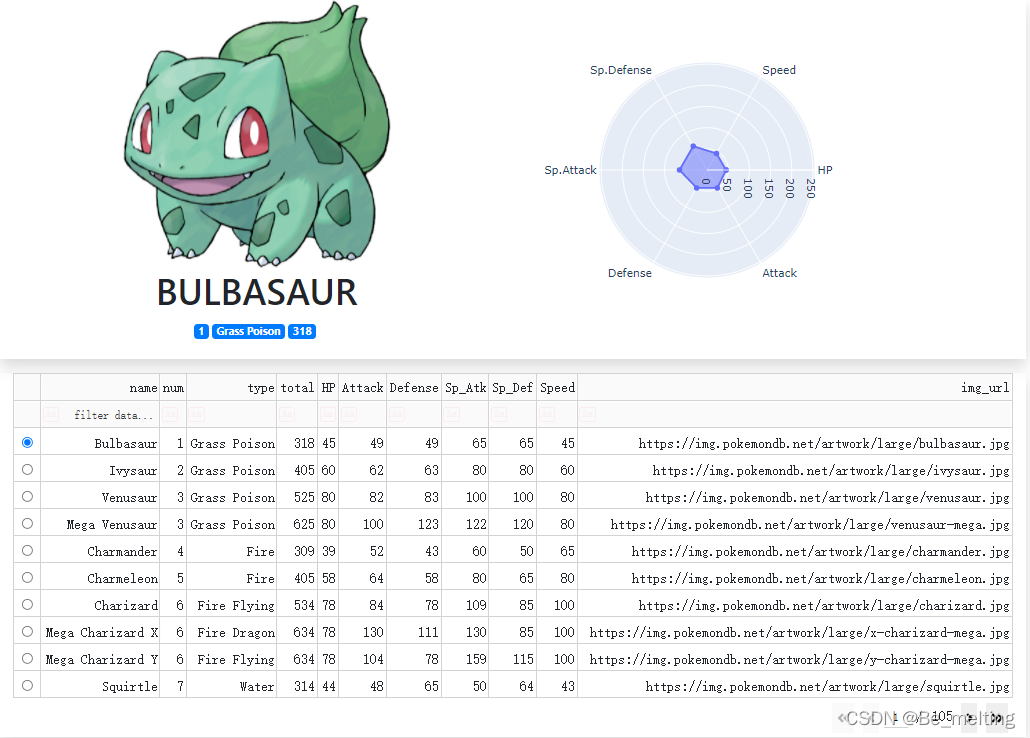
Task: Toggle case sensitivity for Speed filter
Action: tap(547, 415)
